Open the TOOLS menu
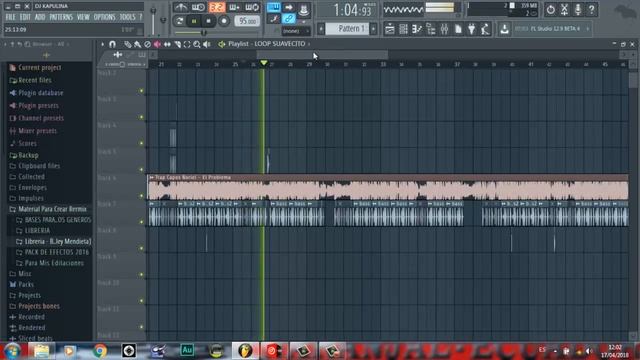Image resolution: width=640 pixels, height=360 pixels. pyautogui.click(x=127, y=17)
